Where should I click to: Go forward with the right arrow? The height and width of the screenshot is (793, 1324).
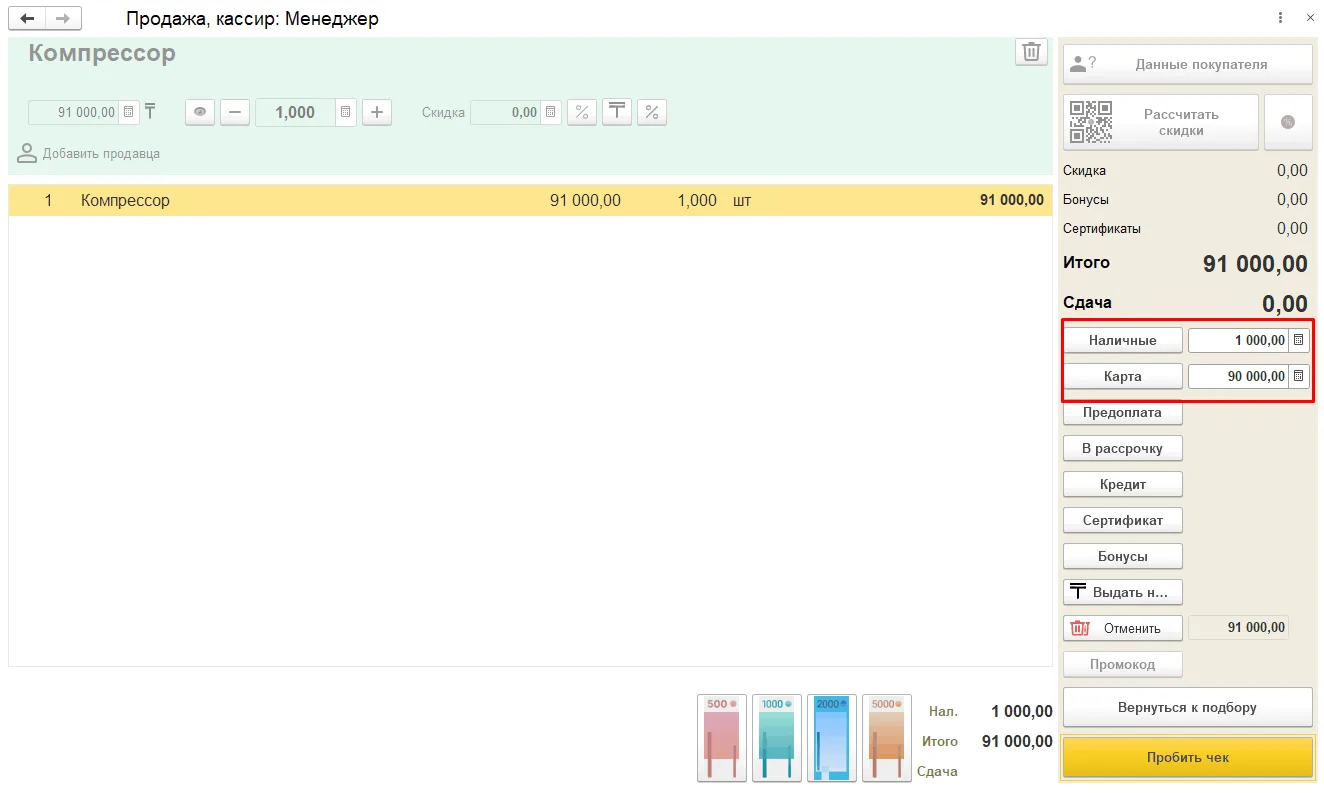coord(63,18)
